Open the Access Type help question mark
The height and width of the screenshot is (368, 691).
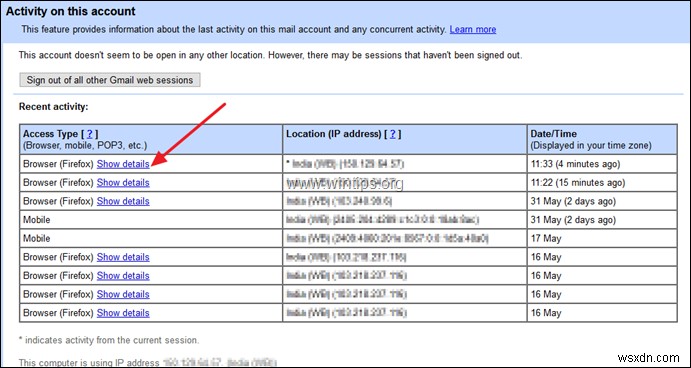[x=90, y=134]
